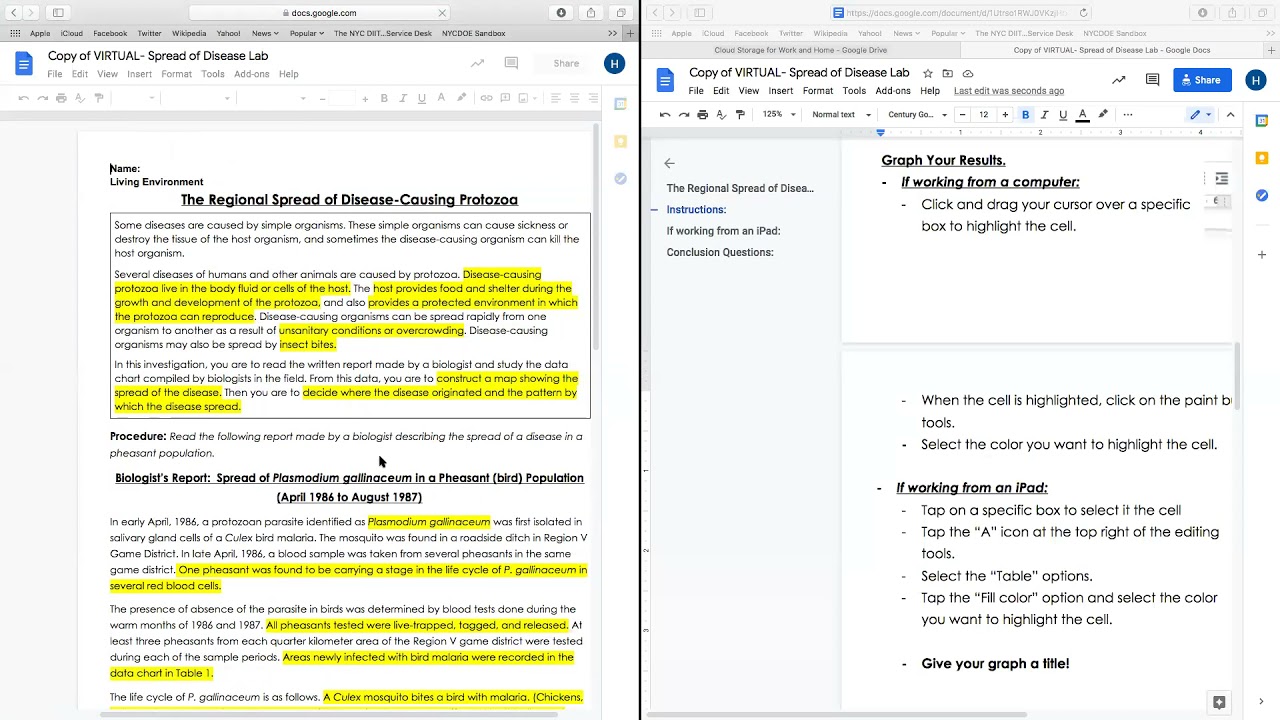Close outline with back arrow
This screenshot has width=1280, height=720.
tap(669, 163)
